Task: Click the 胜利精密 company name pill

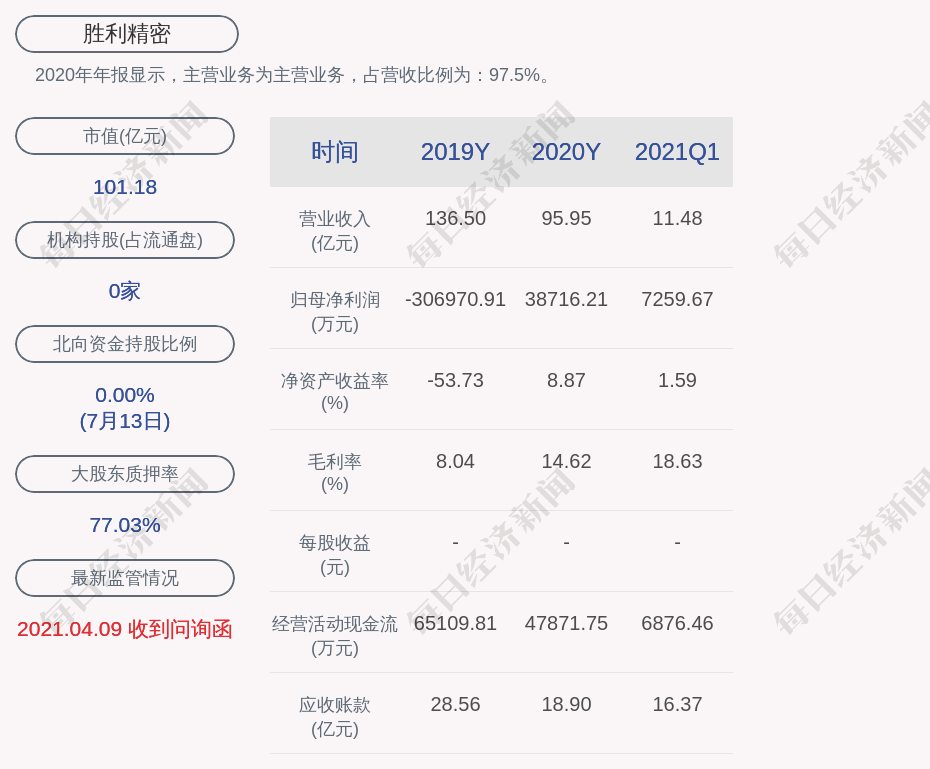Action: tap(127, 34)
